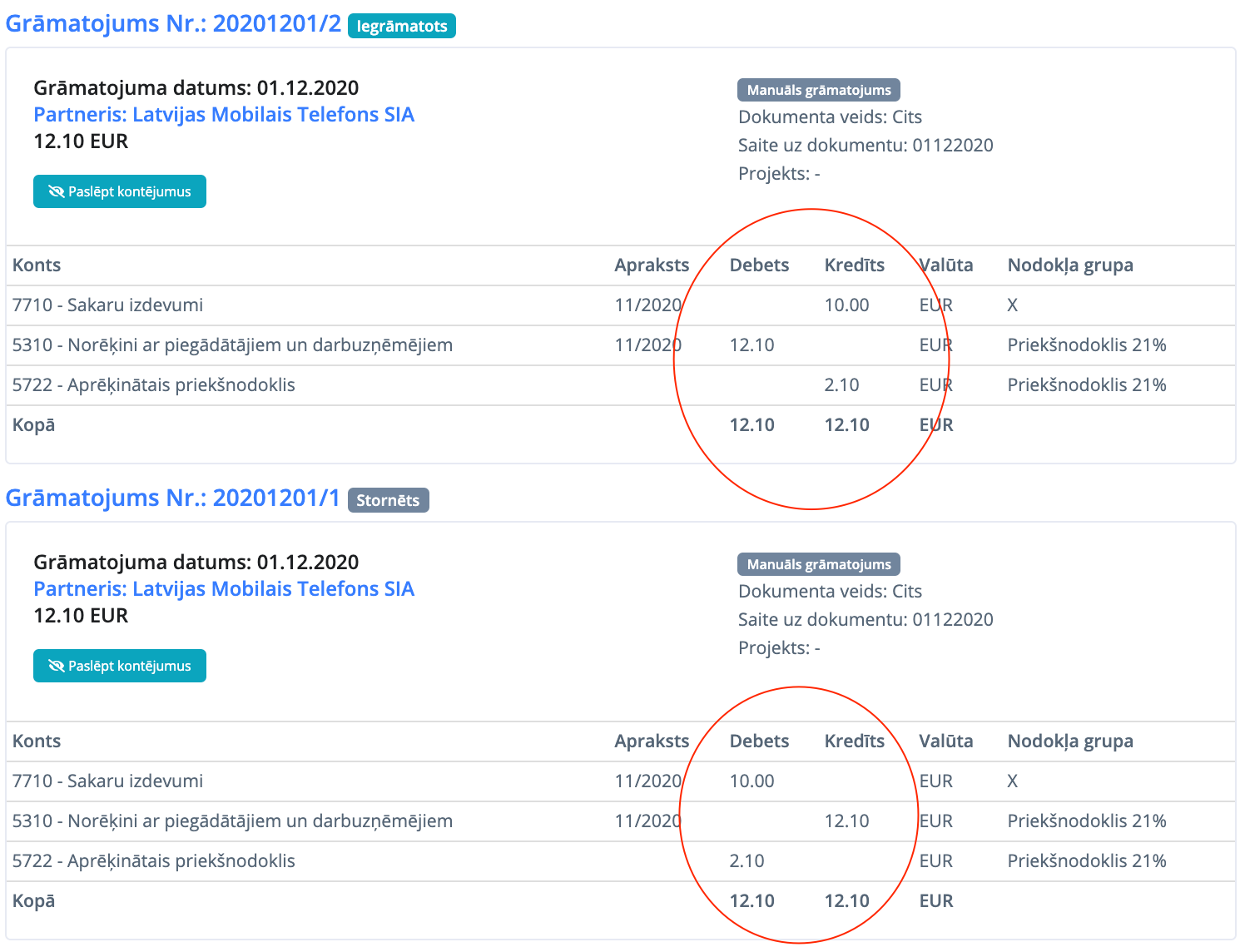
Task: Click "Saite uz dokumentu: 01122020" in entry 20201201/1
Action: point(866,620)
